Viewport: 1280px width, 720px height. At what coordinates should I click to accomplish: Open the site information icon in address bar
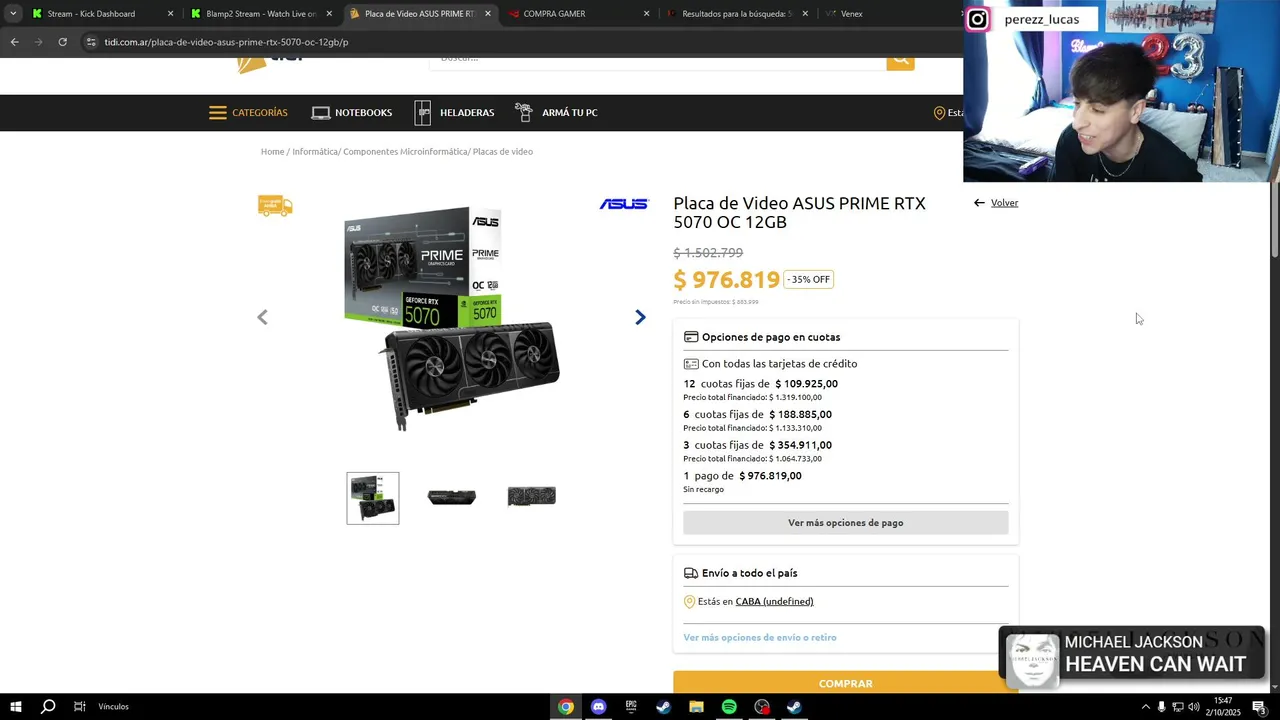[91, 42]
